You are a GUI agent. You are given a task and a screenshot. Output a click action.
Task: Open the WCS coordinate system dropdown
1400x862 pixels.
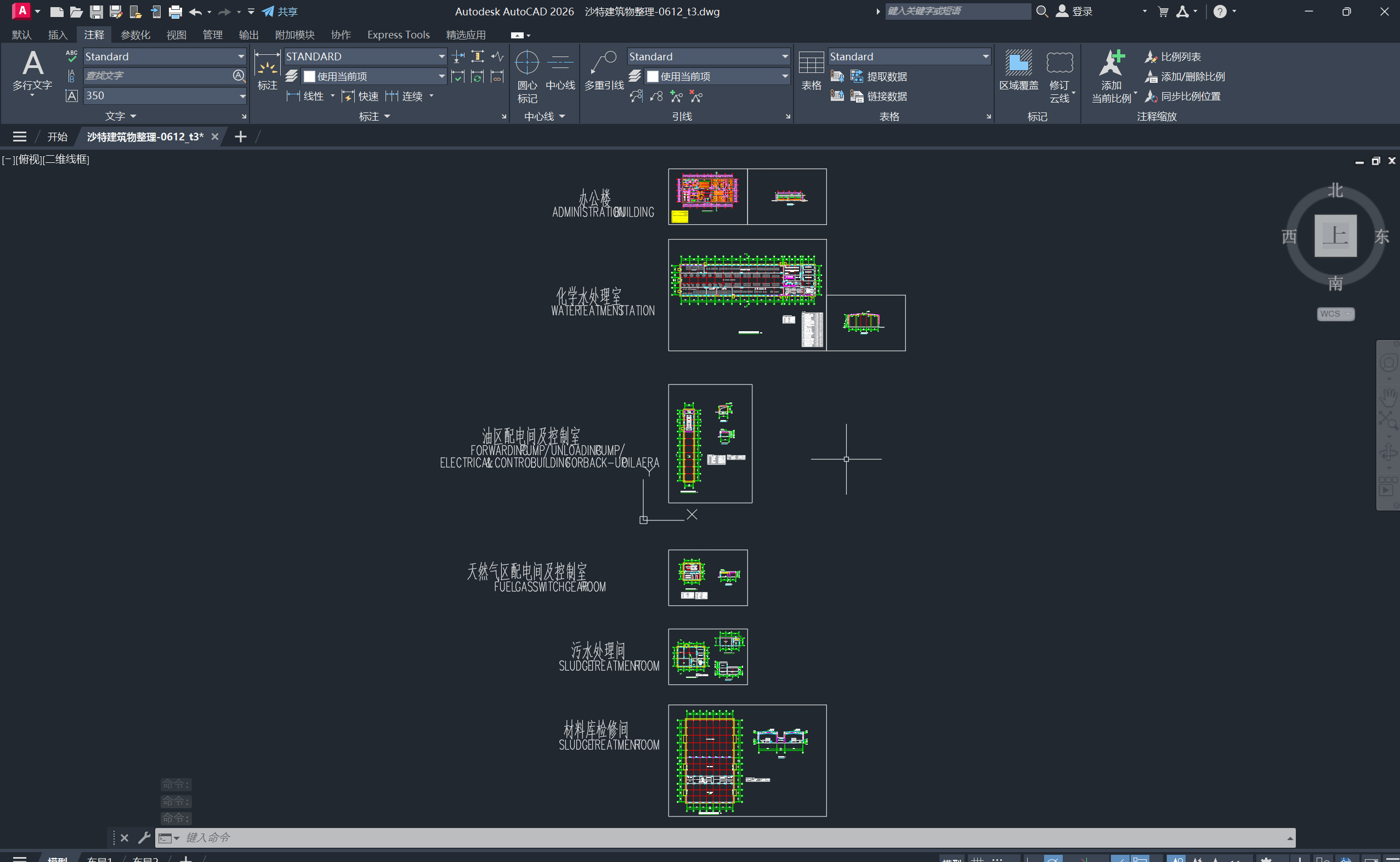pyautogui.click(x=1336, y=314)
